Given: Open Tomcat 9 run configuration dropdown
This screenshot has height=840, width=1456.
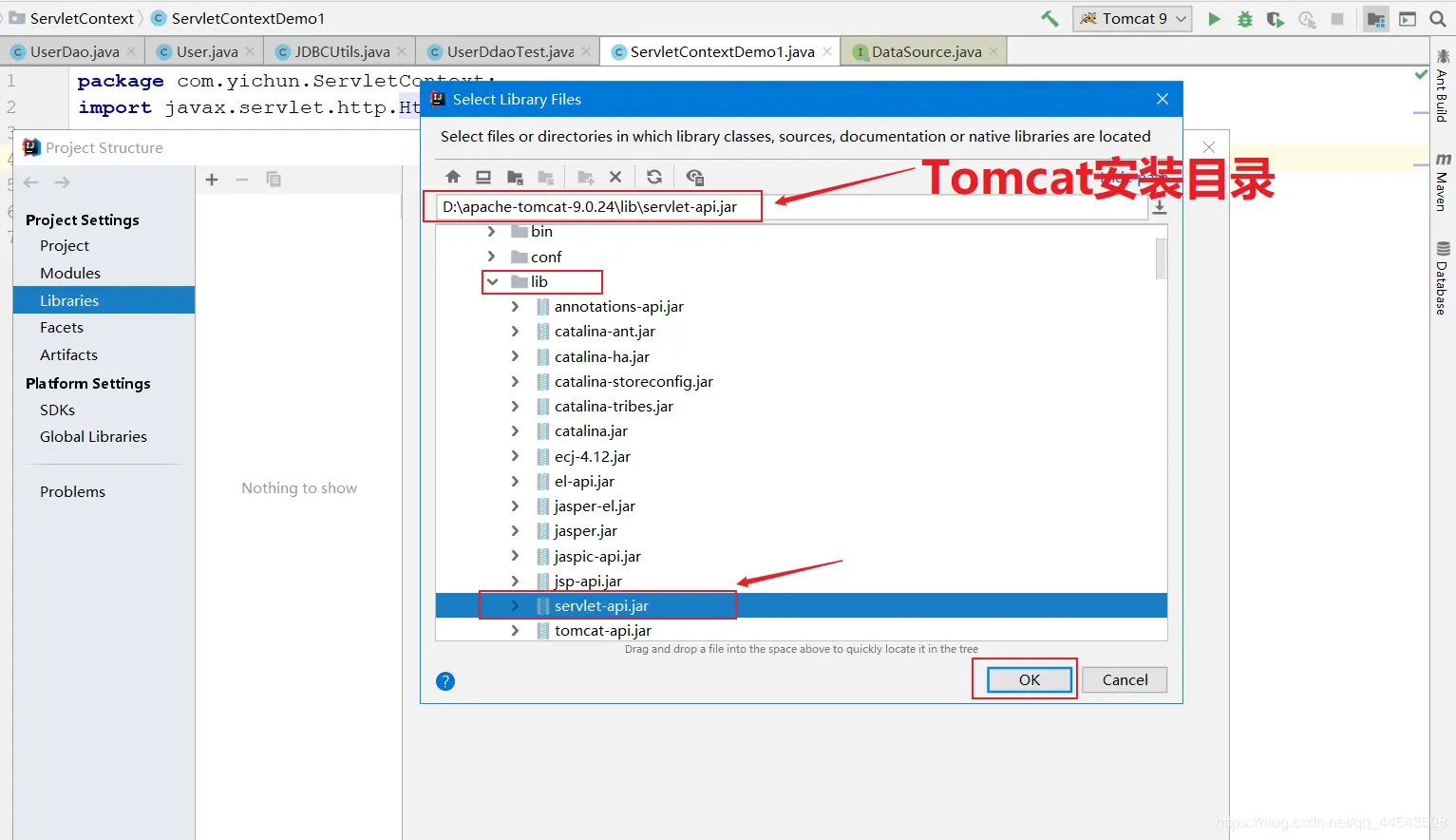Looking at the screenshot, I should pyautogui.click(x=1132, y=19).
